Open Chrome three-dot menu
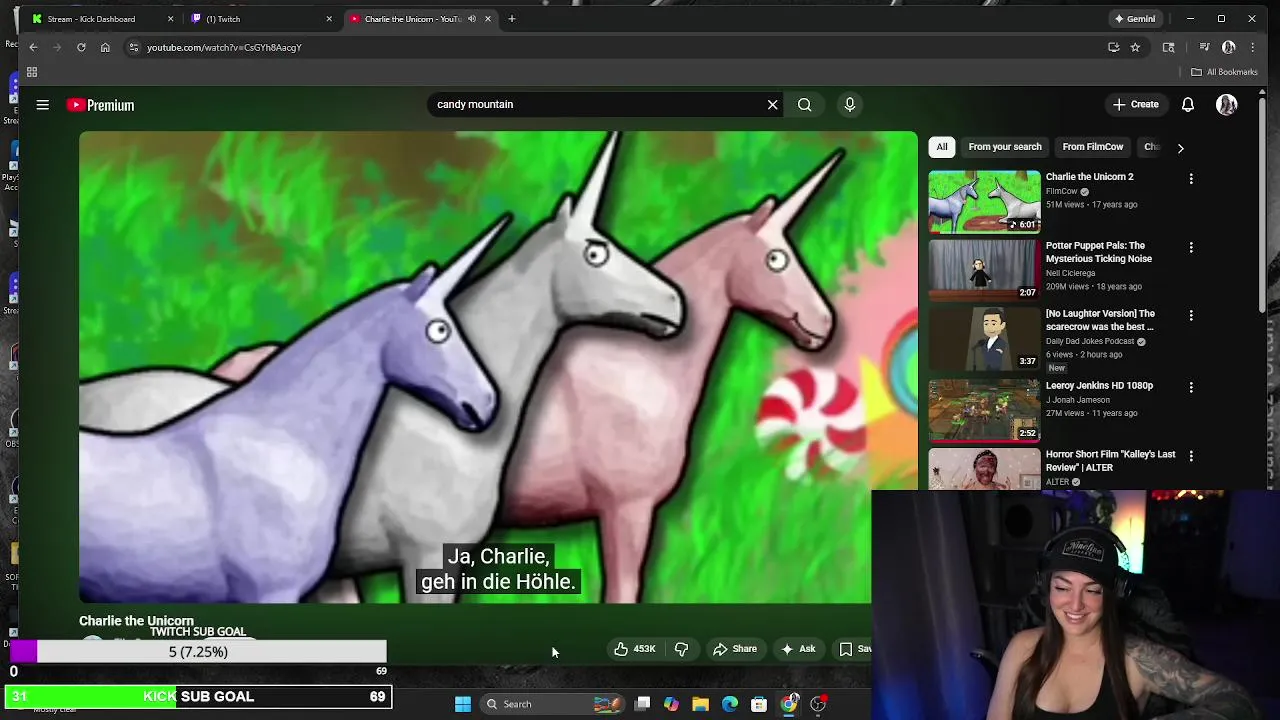Viewport: 1280px width, 720px height. coord(1253,47)
